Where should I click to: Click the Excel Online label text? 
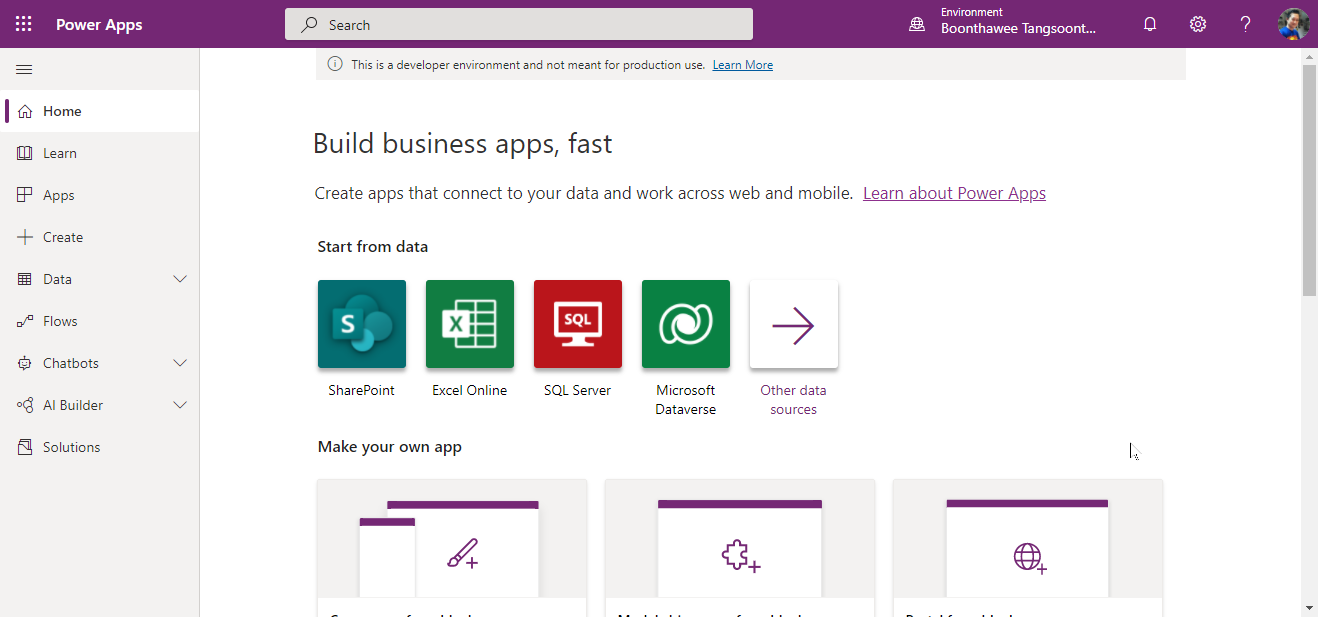[470, 390]
